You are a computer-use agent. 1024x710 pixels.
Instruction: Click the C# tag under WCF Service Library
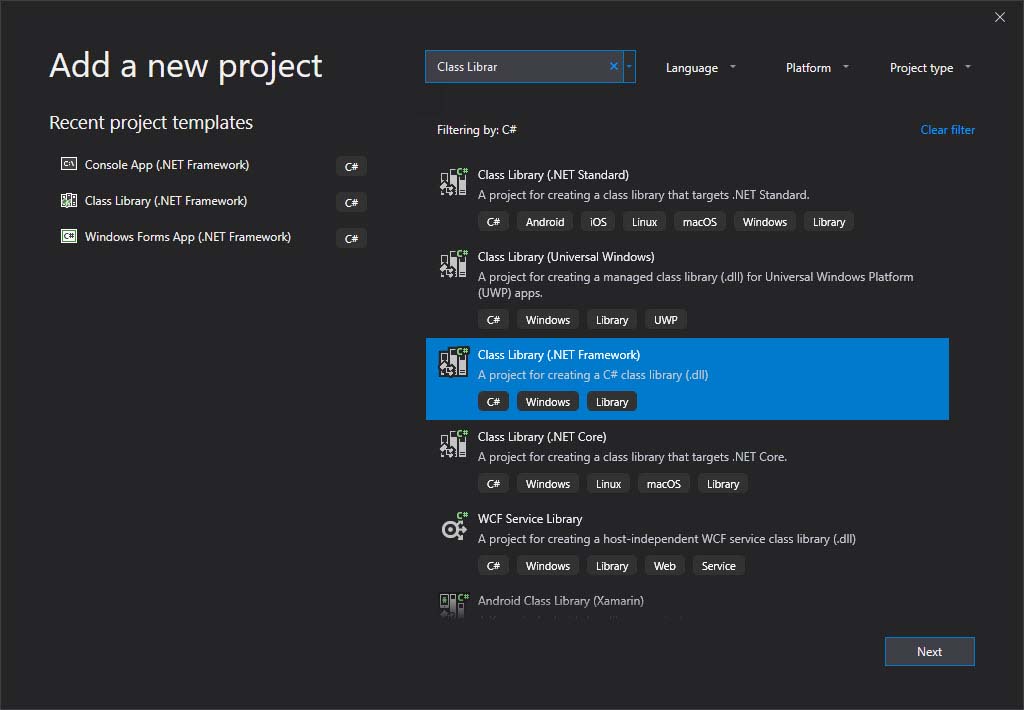click(x=493, y=566)
